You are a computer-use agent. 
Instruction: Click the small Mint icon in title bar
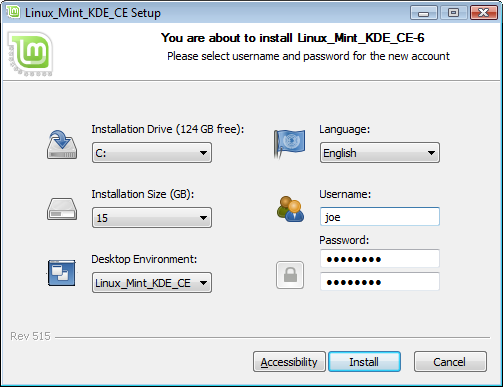pyautogui.click(x=13, y=12)
